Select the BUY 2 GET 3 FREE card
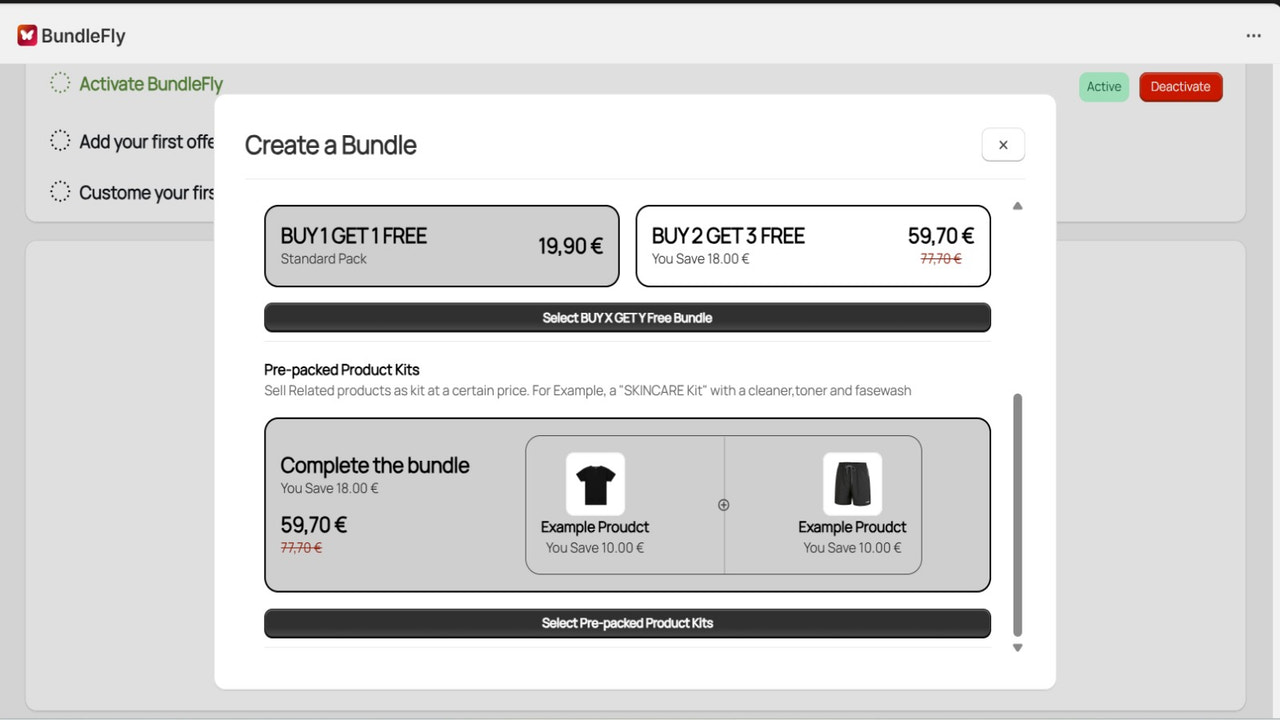Image resolution: width=1280 pixels, height=720 pixels. pyautogui.click(x=813, y=246)
